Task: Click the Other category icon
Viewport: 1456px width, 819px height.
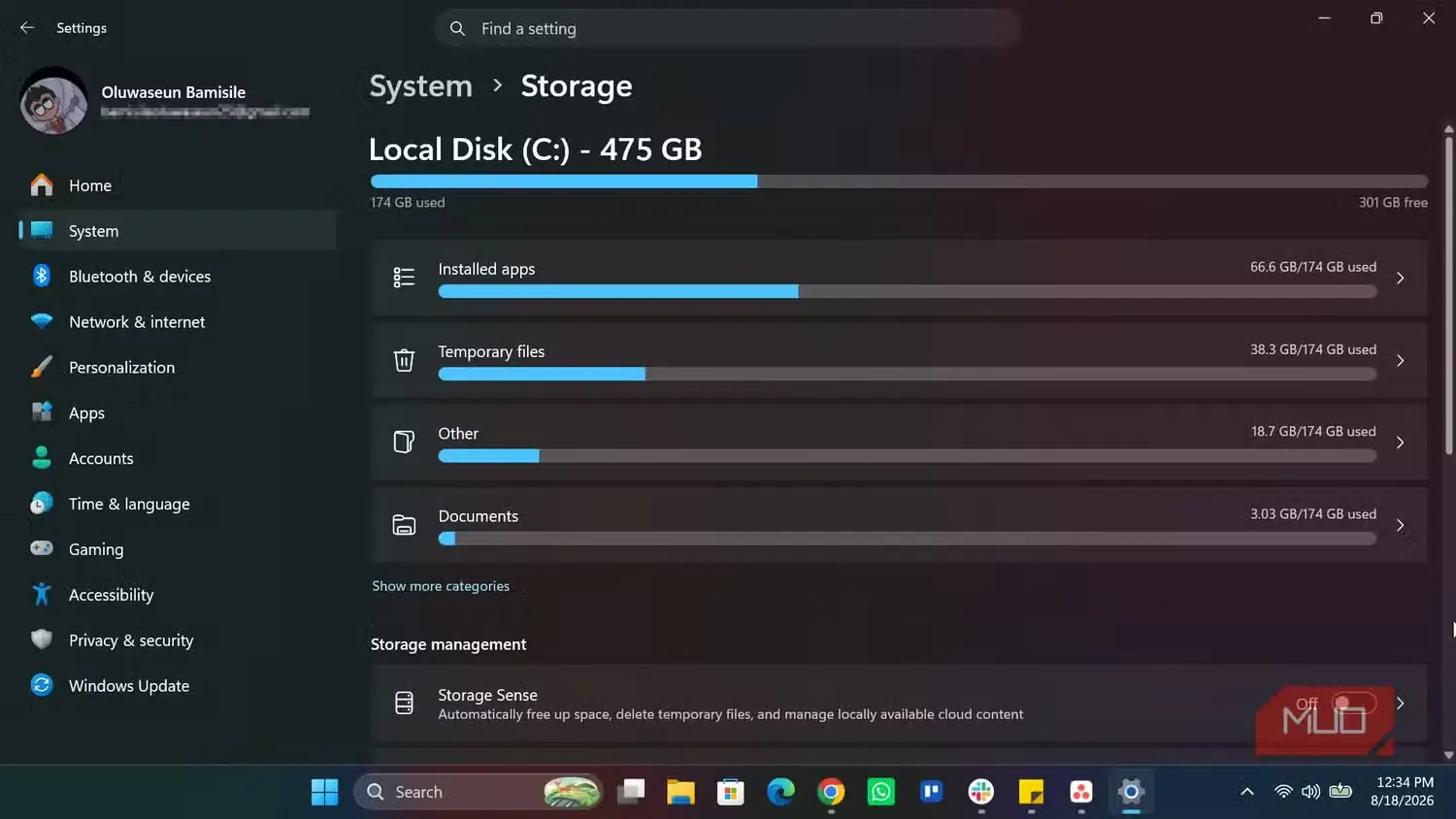Action: (x=404, y=442)
